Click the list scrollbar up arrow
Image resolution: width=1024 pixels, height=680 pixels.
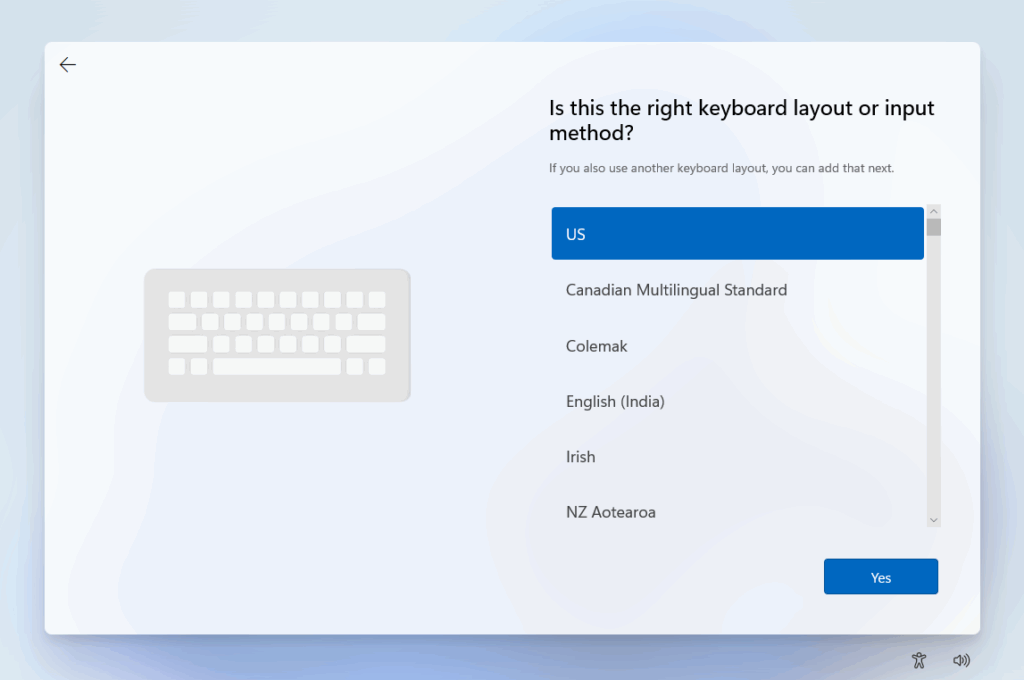click(x=933, y=211)
